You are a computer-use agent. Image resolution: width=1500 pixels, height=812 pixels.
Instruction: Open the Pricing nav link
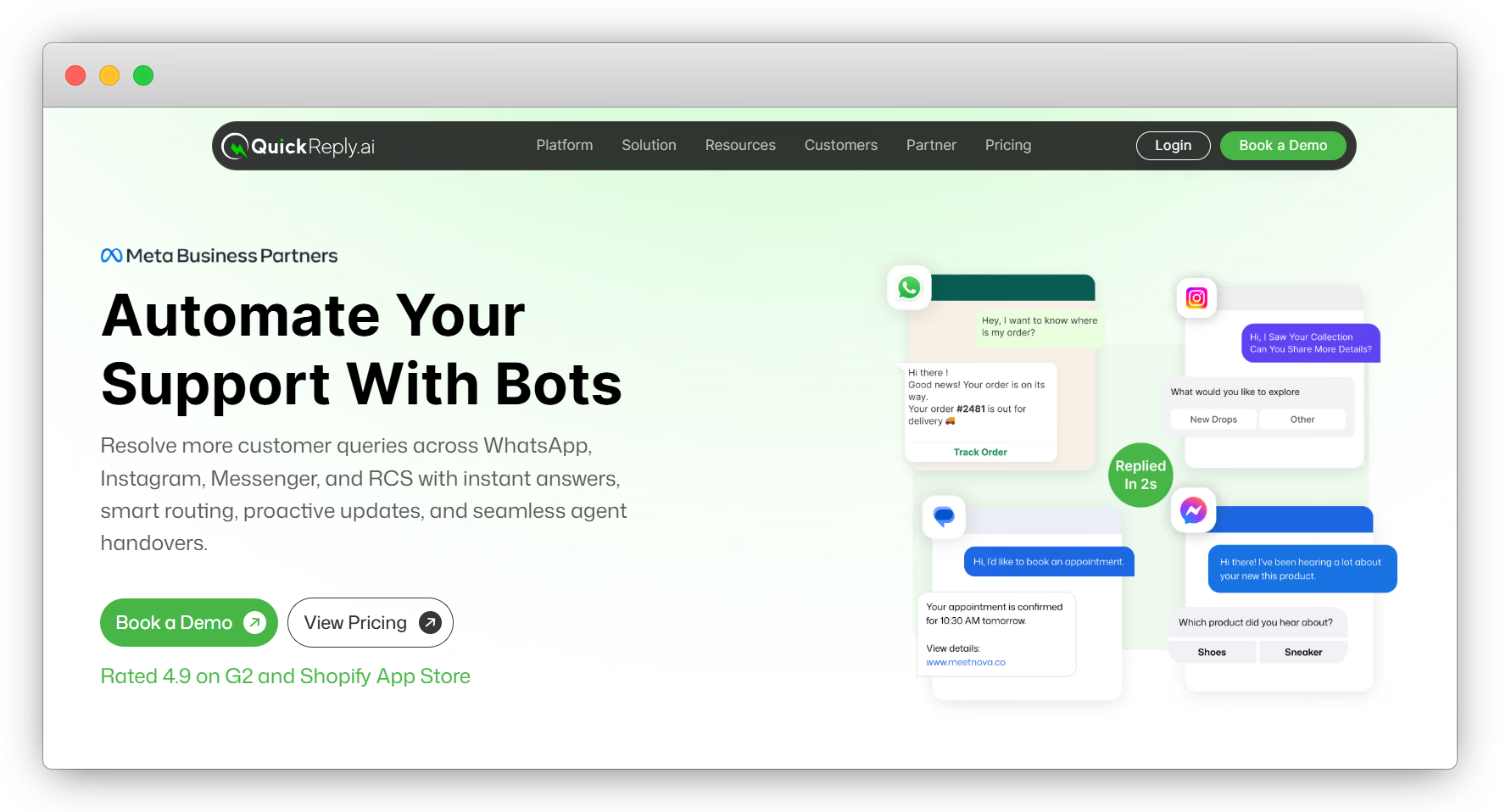click(x=1008, y=145)
